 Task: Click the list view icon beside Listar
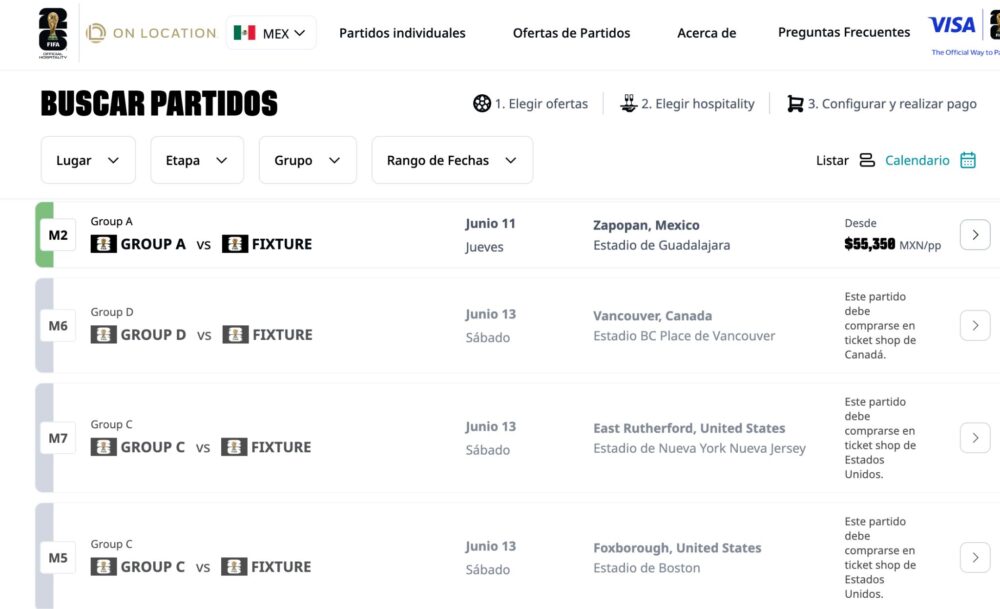pos(867,160)
